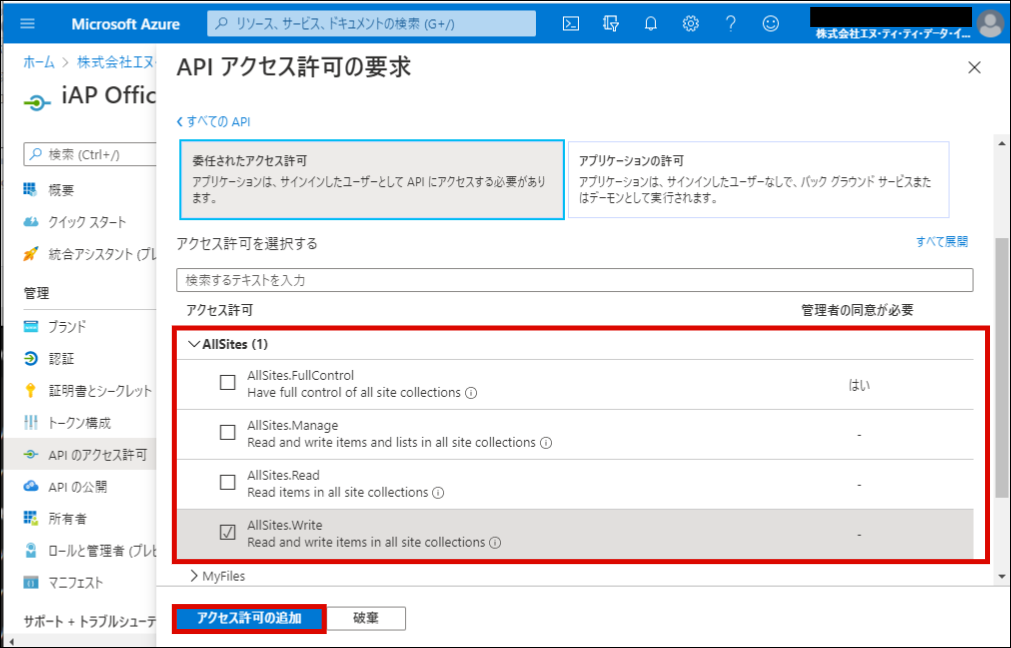Click the 概要 overview icon in sidebar

(x=30, y=190)
